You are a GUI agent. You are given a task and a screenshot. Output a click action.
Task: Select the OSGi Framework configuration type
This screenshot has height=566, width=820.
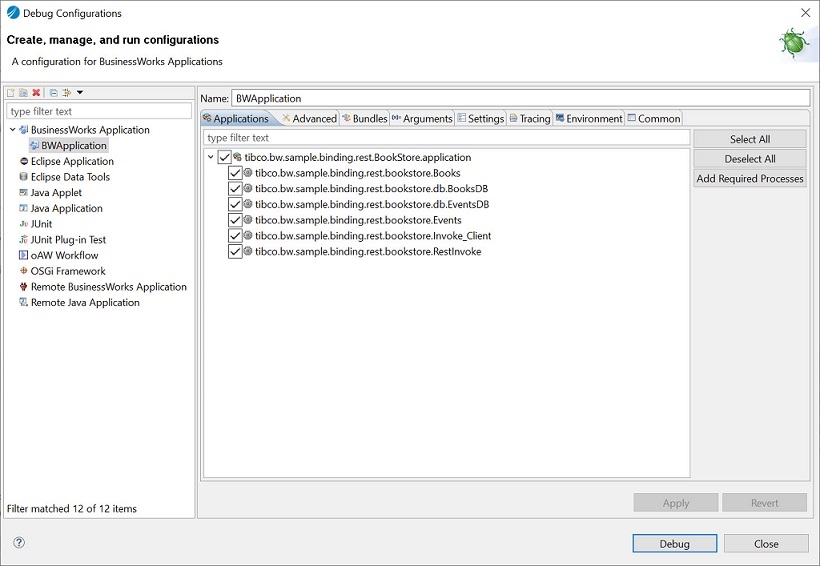(62, 271)
